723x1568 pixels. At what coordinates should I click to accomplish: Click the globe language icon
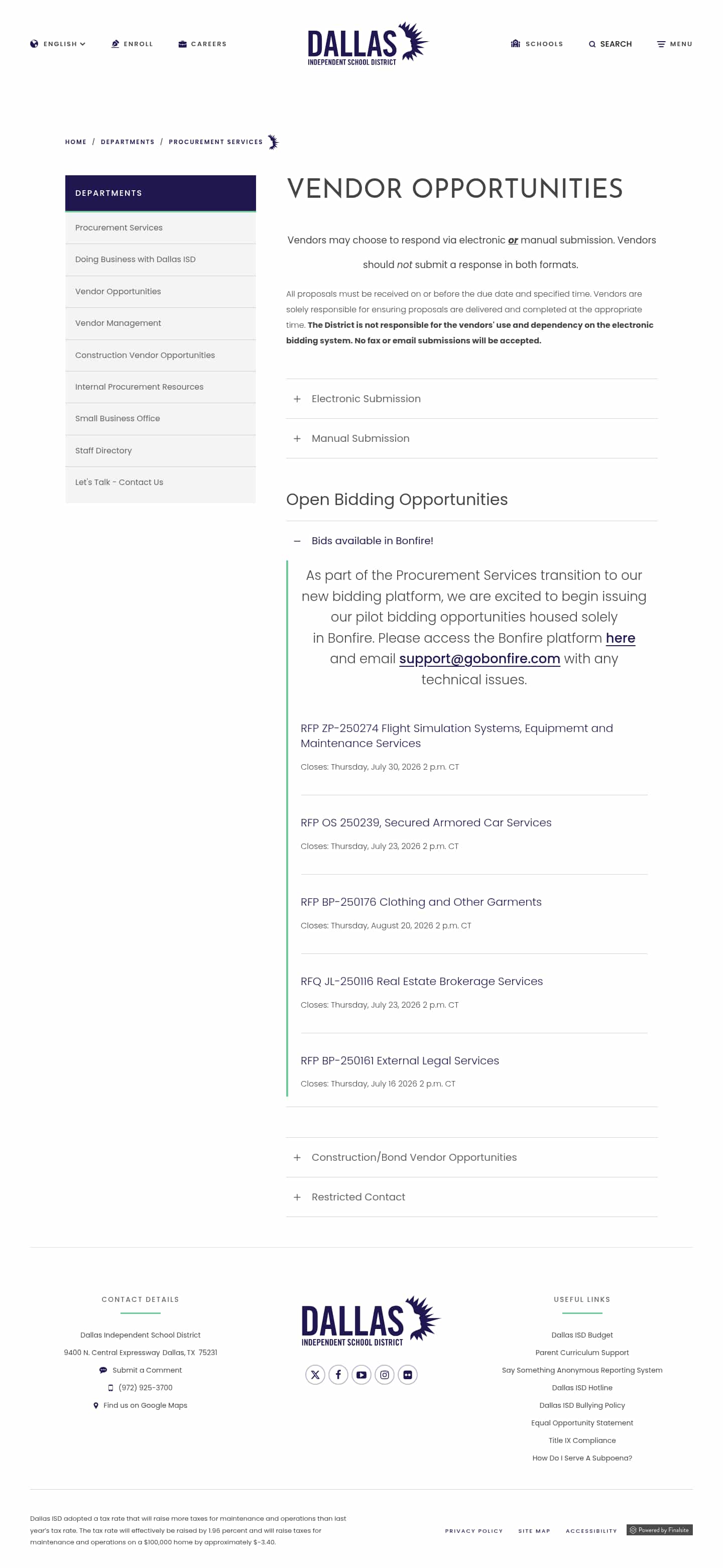coord(34,44)
